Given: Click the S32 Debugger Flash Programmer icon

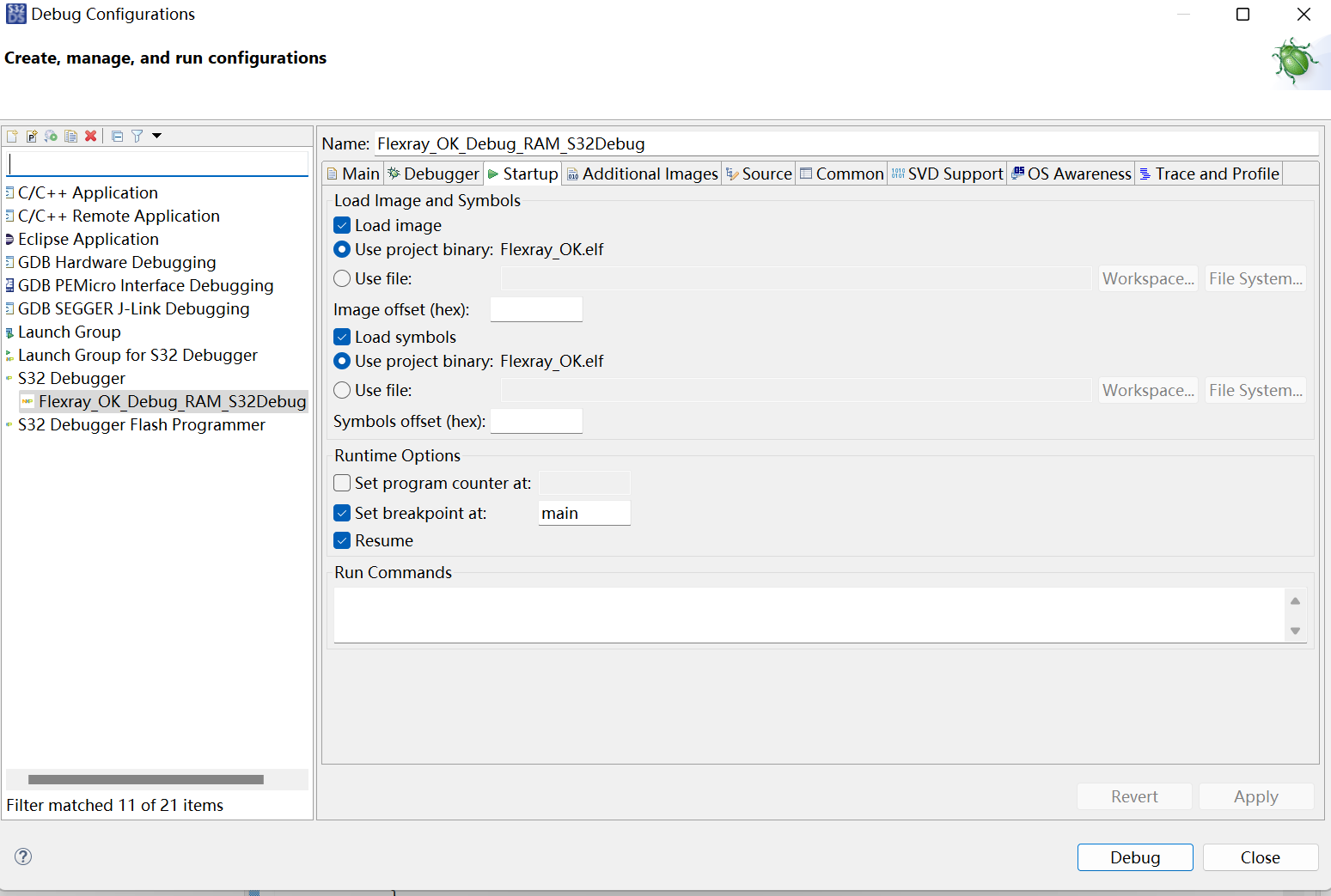Looking at the screenshot, I should (x=9, y=424).
